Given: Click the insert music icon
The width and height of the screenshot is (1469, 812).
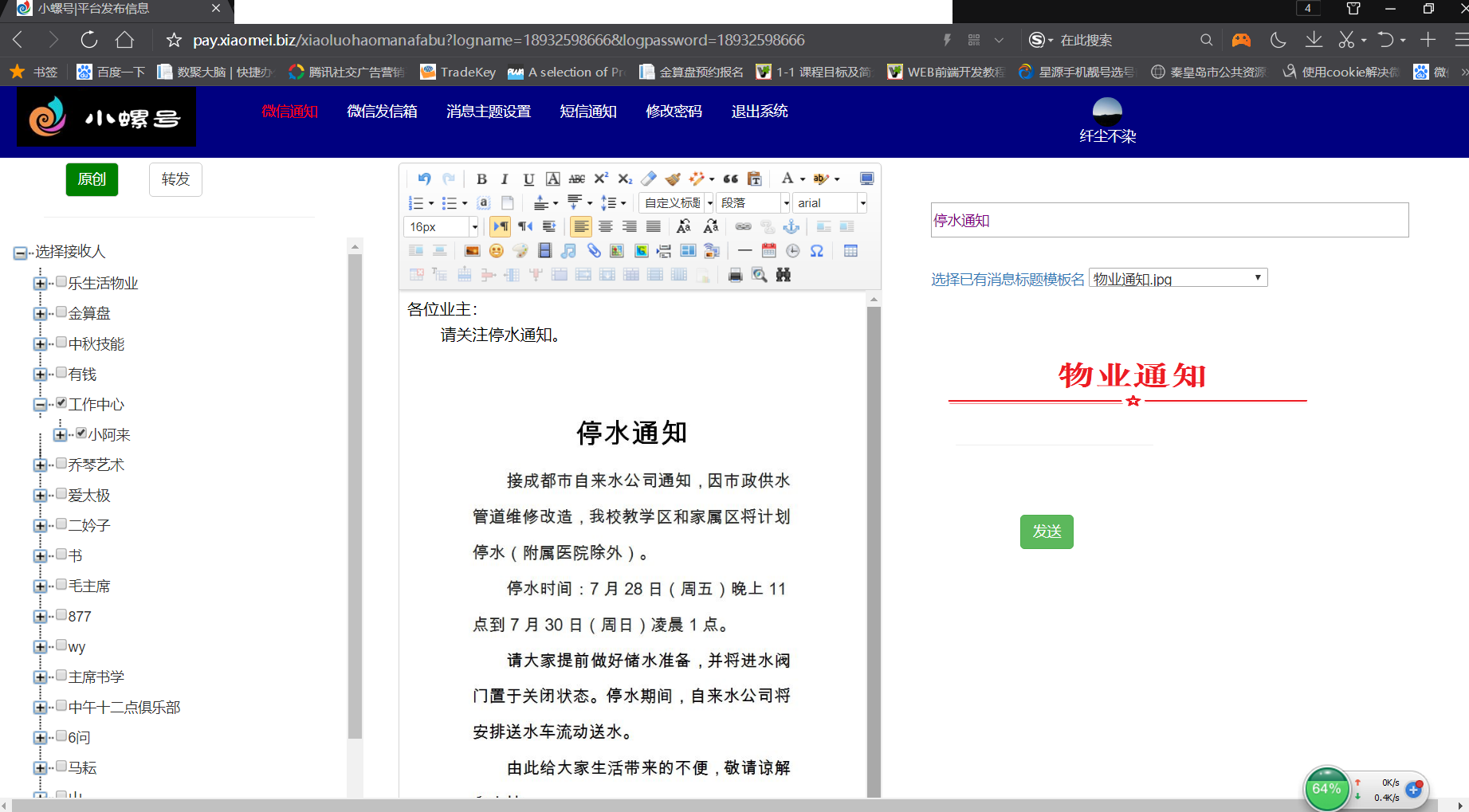Looking at the screenshot, I should tap(568, 251).
